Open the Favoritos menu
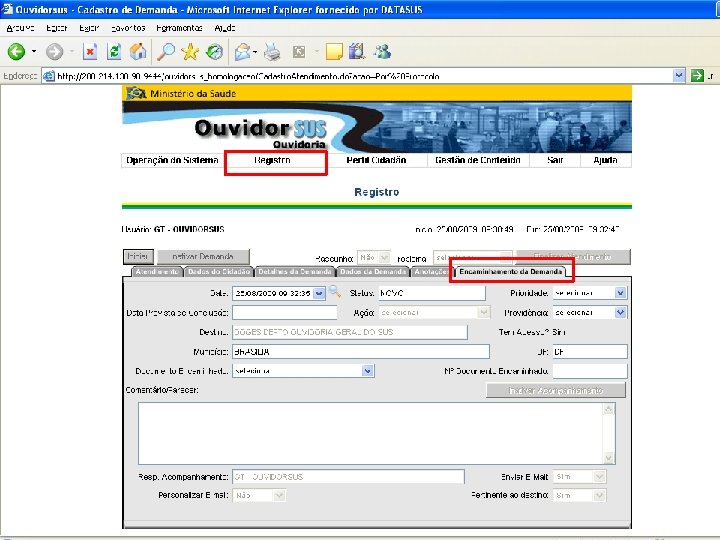The image size is (720, 540). (x=128, y=28)
